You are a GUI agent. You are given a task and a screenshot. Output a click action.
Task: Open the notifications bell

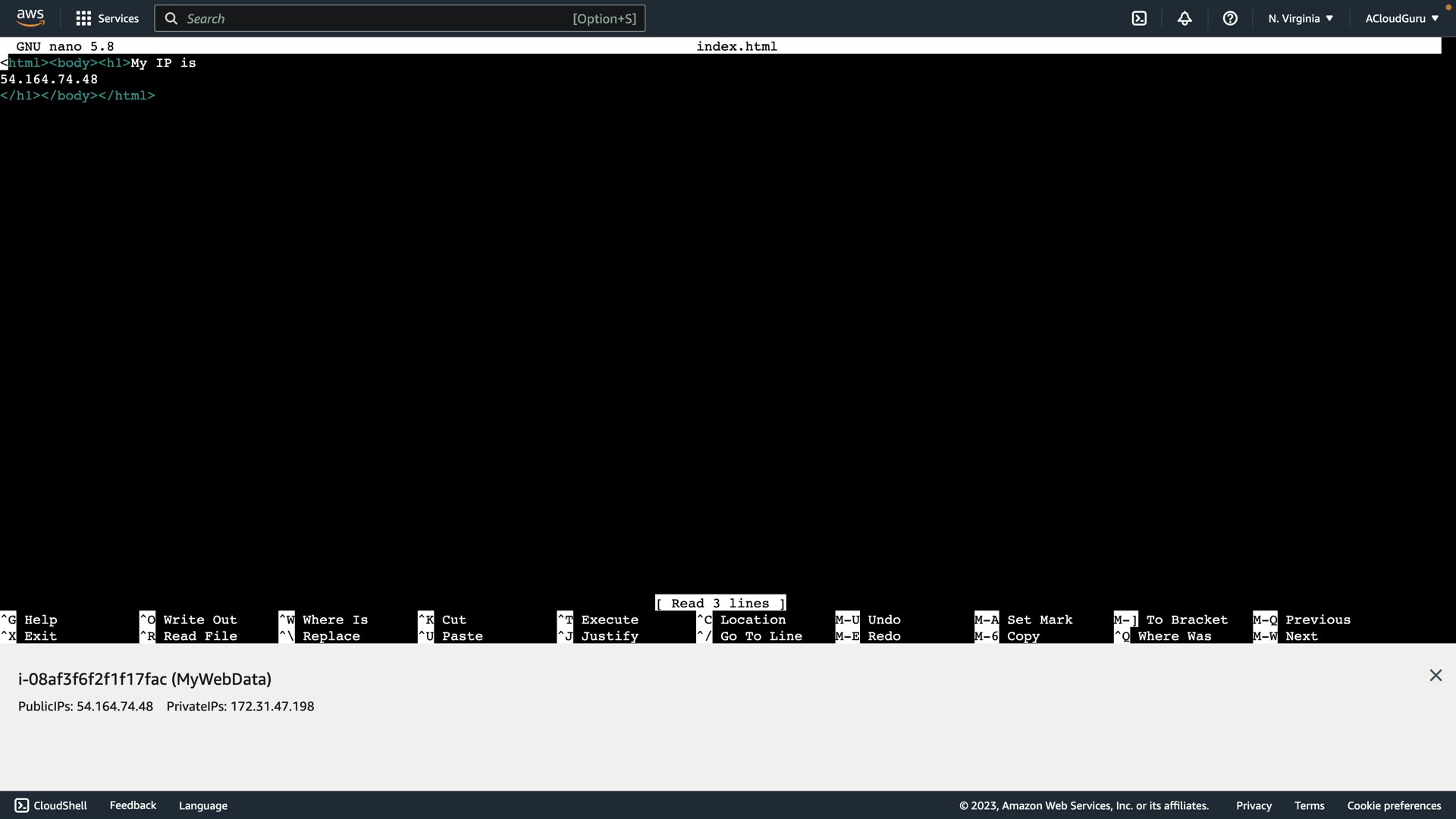tap(1185, 18)
